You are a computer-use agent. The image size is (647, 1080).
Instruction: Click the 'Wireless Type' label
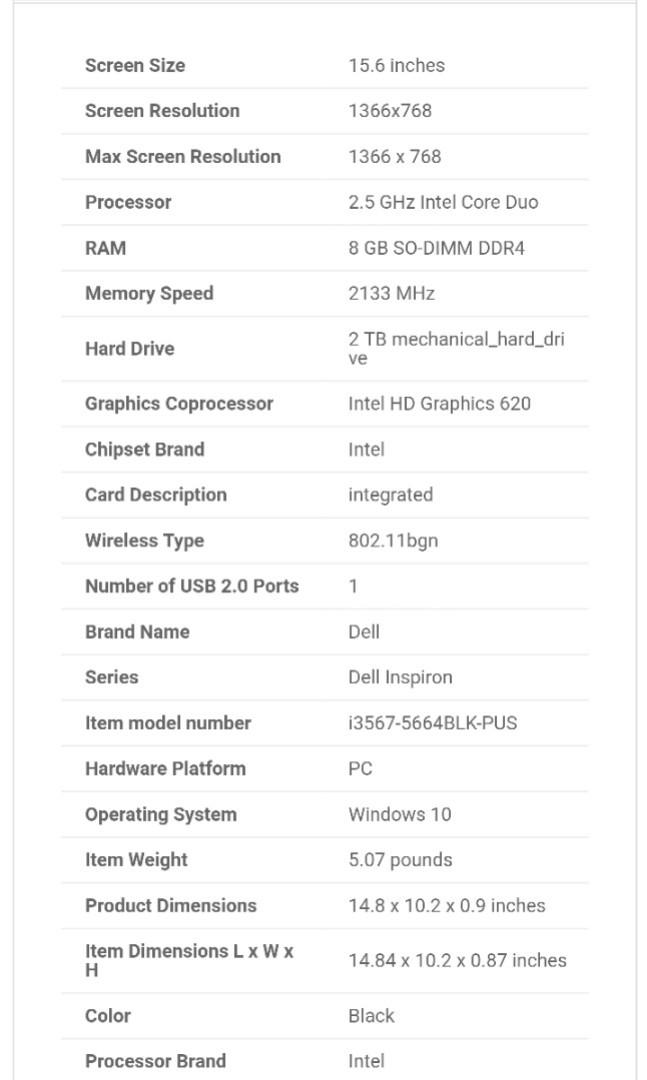(145, 541)
